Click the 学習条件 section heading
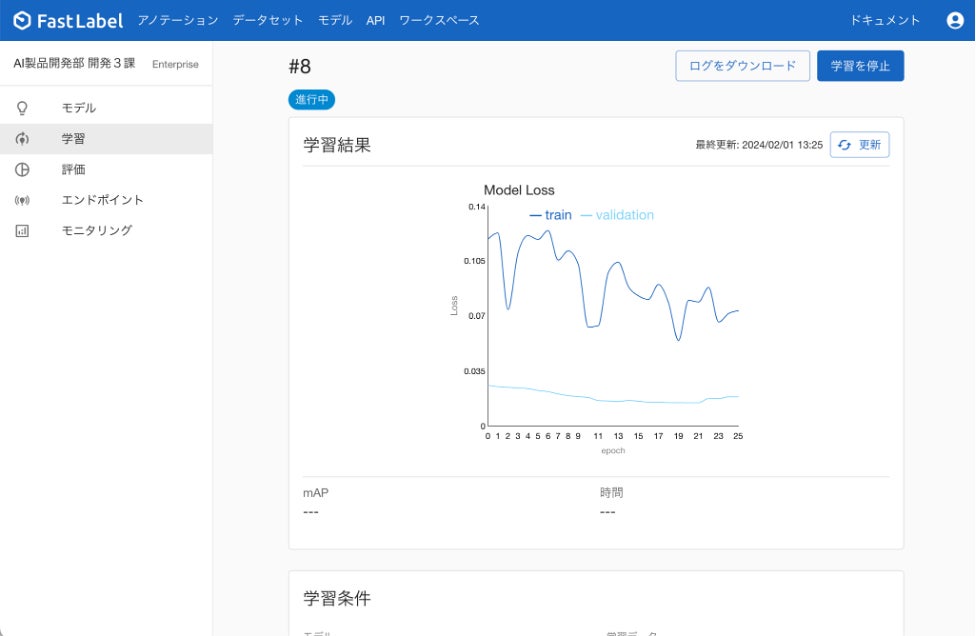976x636 pixels. (337, 599)
